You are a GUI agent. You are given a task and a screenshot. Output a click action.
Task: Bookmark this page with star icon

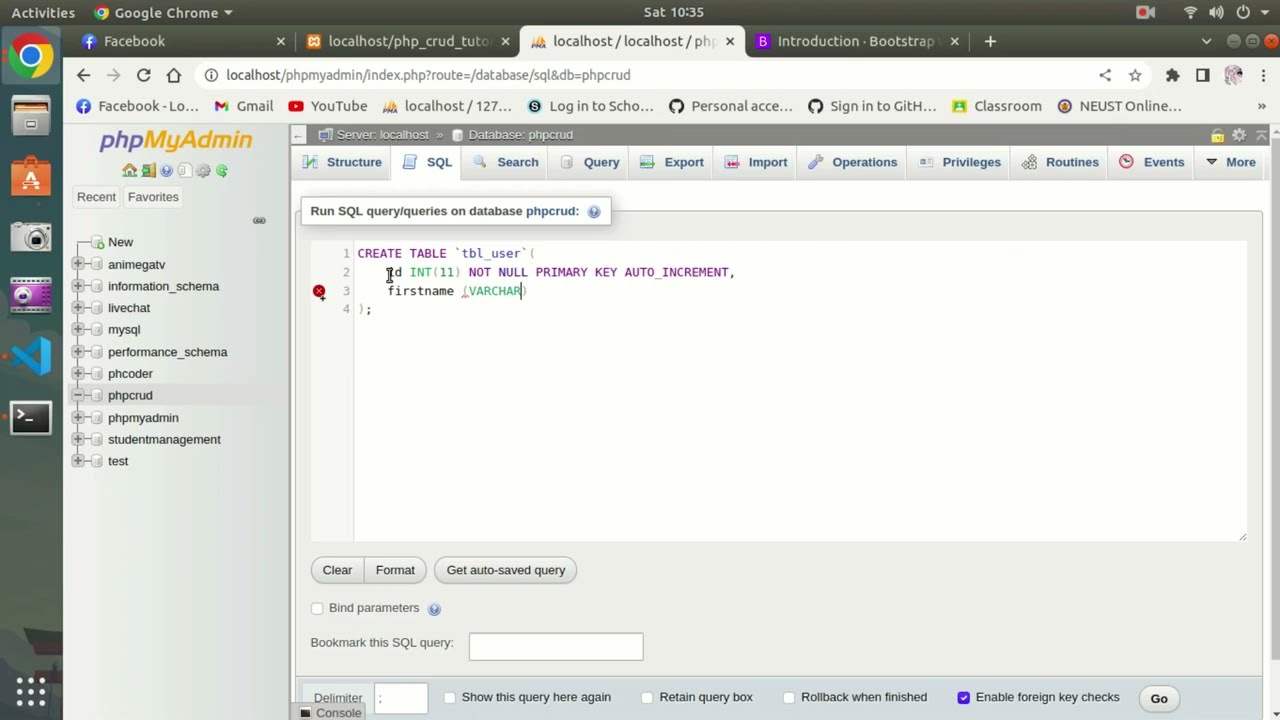point(1135,75)
